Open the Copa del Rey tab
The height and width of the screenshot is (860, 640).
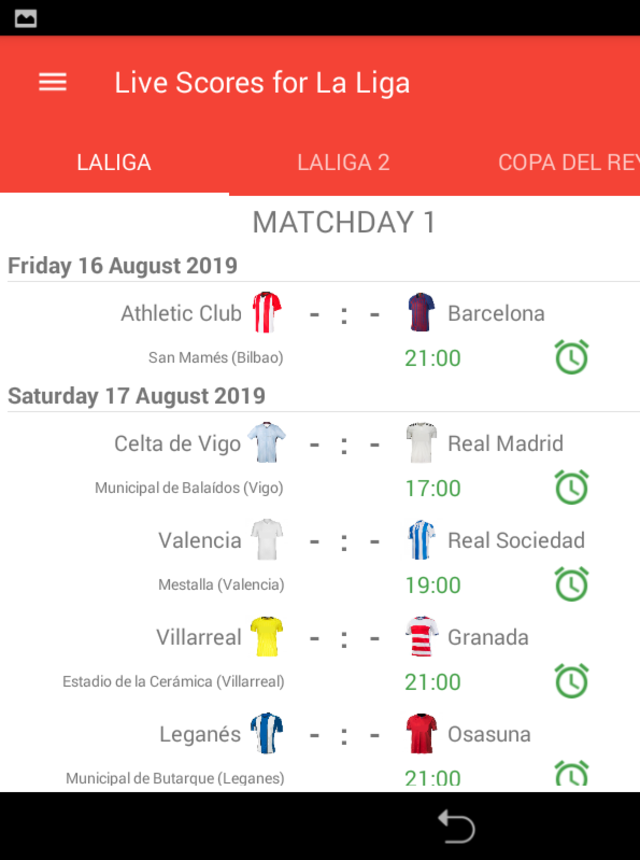tap(567, 163)
